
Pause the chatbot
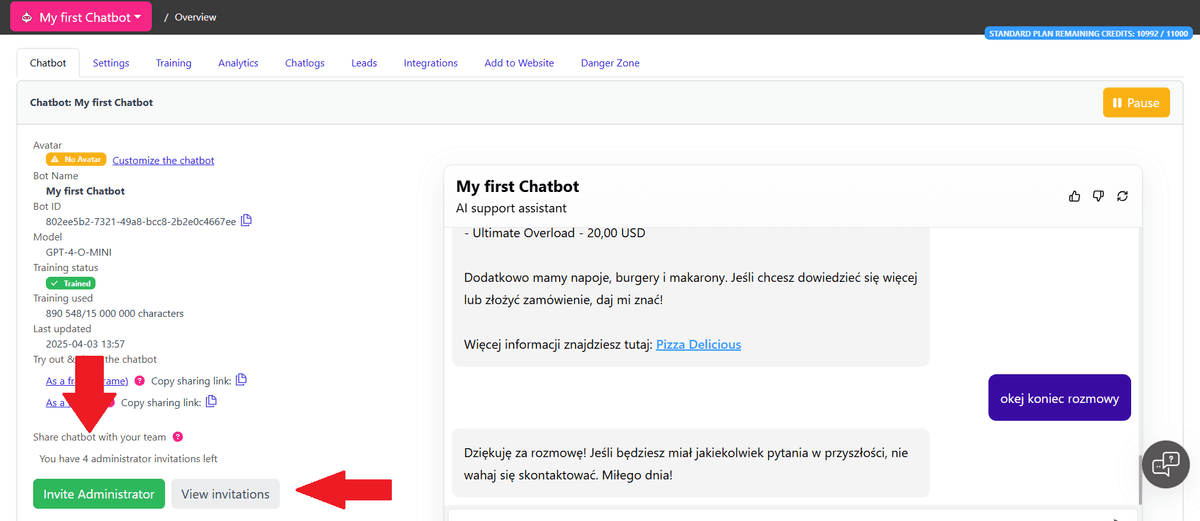1135,103
